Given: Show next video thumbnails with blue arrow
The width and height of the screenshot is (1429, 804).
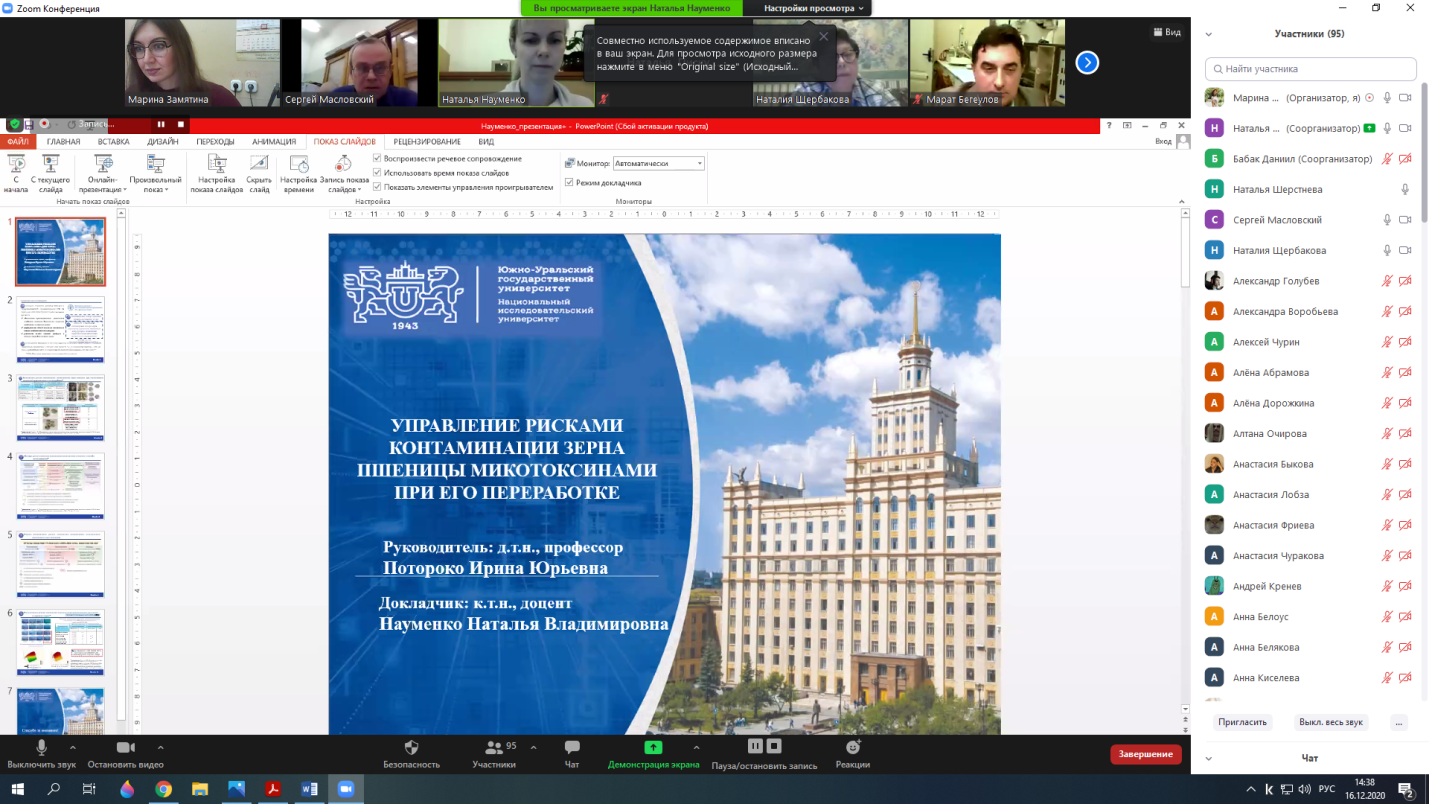Looking at the screenshot, I should tap(1087, 63).
